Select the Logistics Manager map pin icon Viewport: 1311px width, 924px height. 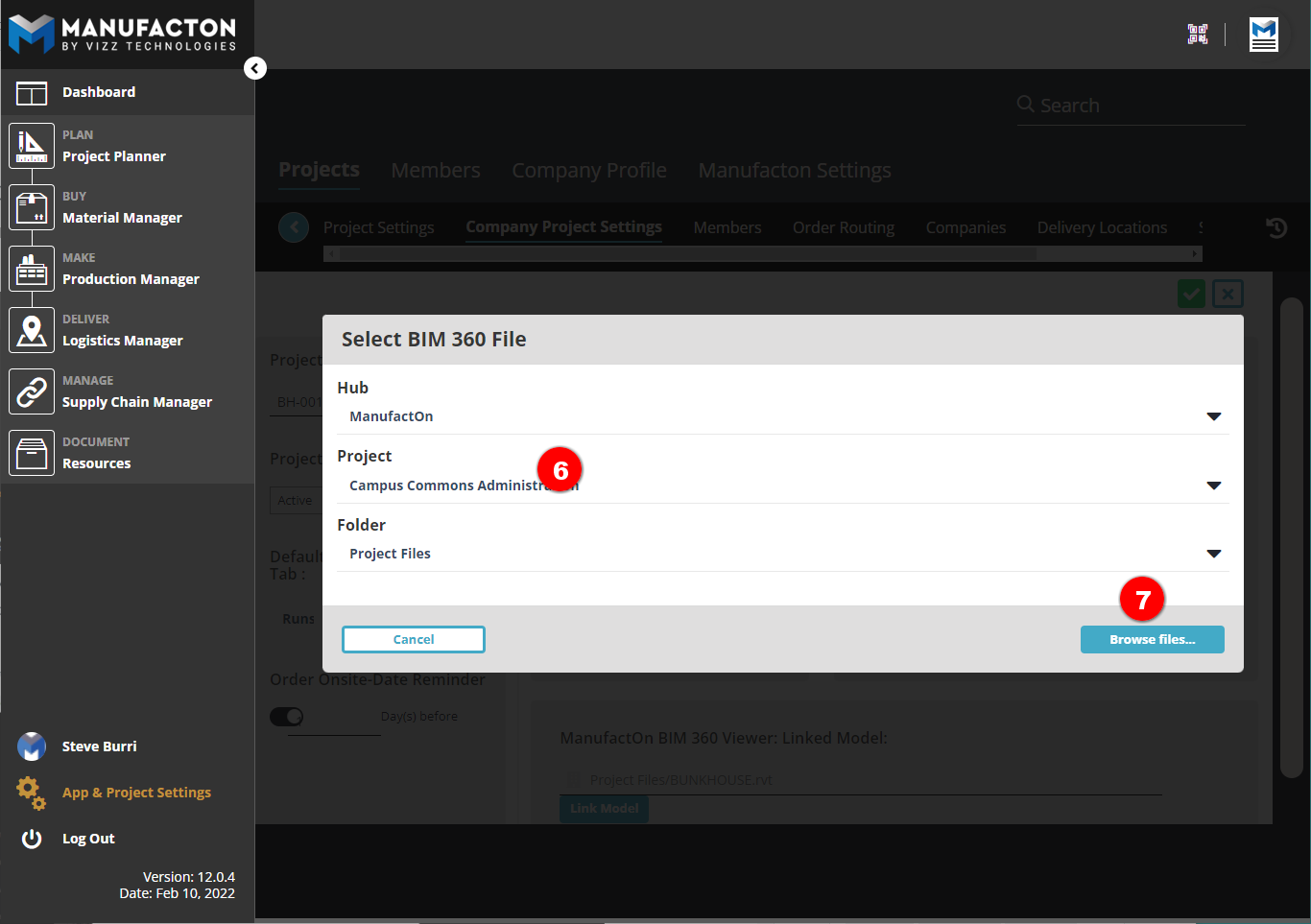click(x=32, y=330)
